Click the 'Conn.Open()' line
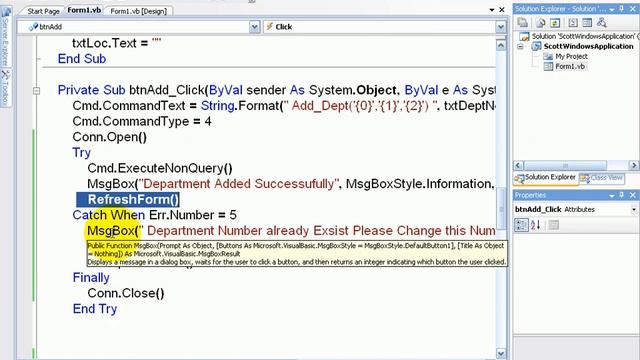 (x=109, y=137)
